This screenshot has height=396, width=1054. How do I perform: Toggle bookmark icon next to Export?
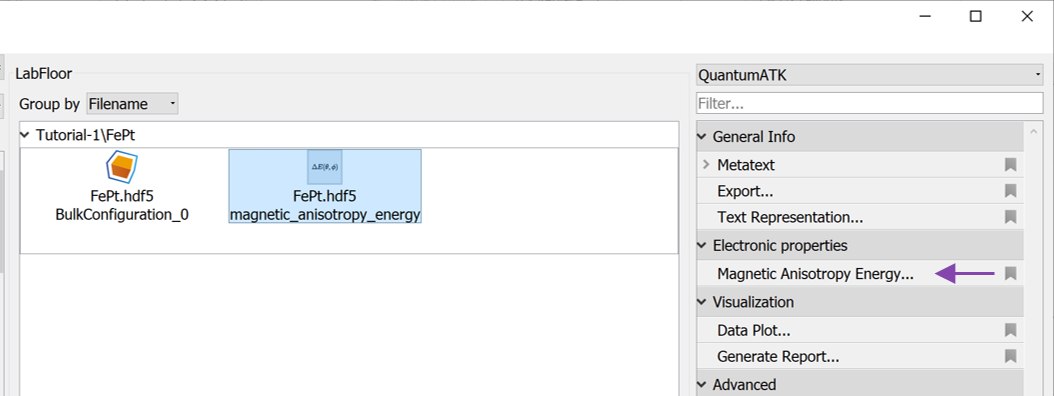pos(1010,191)
